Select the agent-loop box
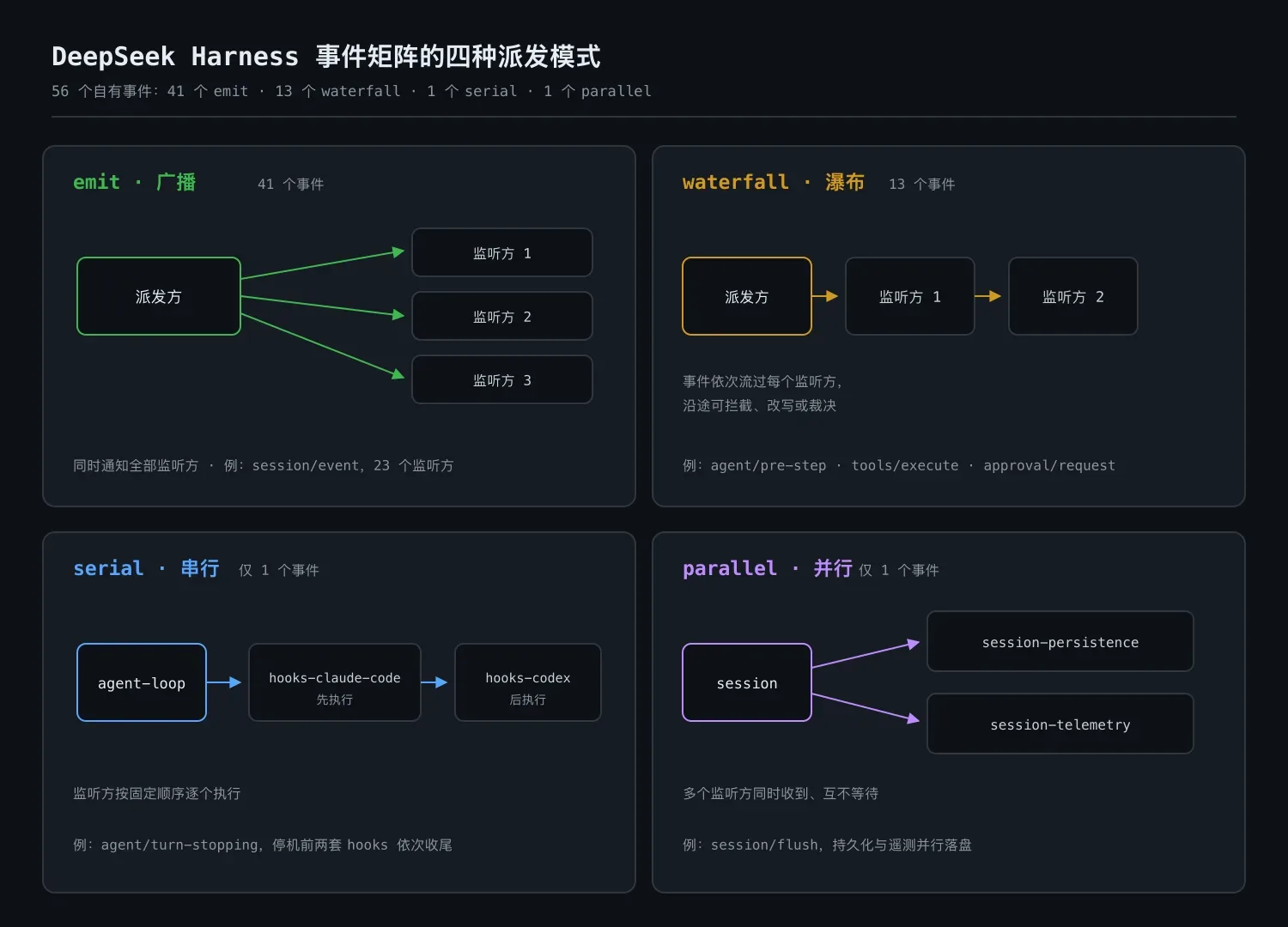The height and width of the screenshot is (927, 1288). click(x=142, y=682)
